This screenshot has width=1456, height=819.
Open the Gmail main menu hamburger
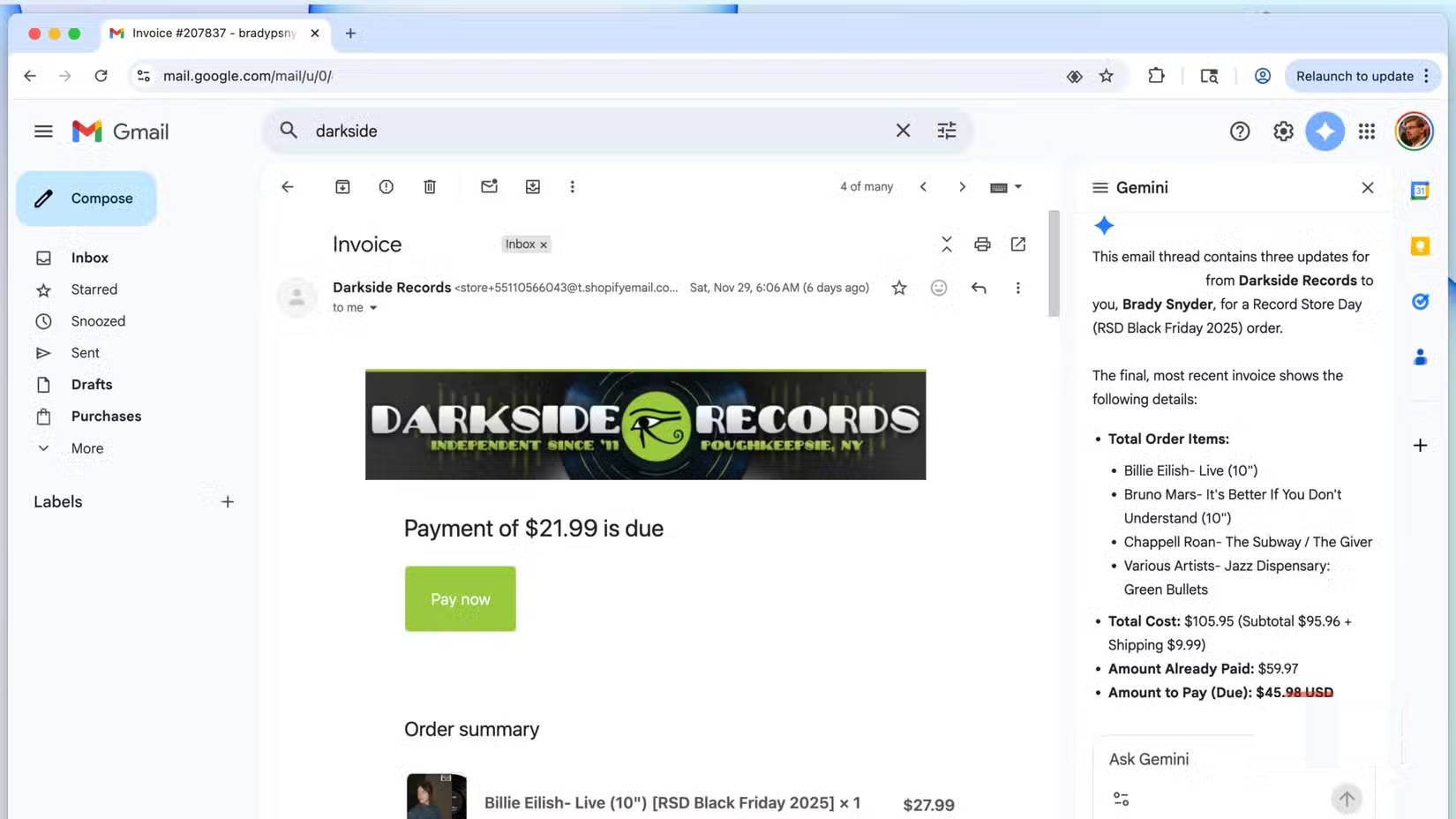[x=43, y=131]
